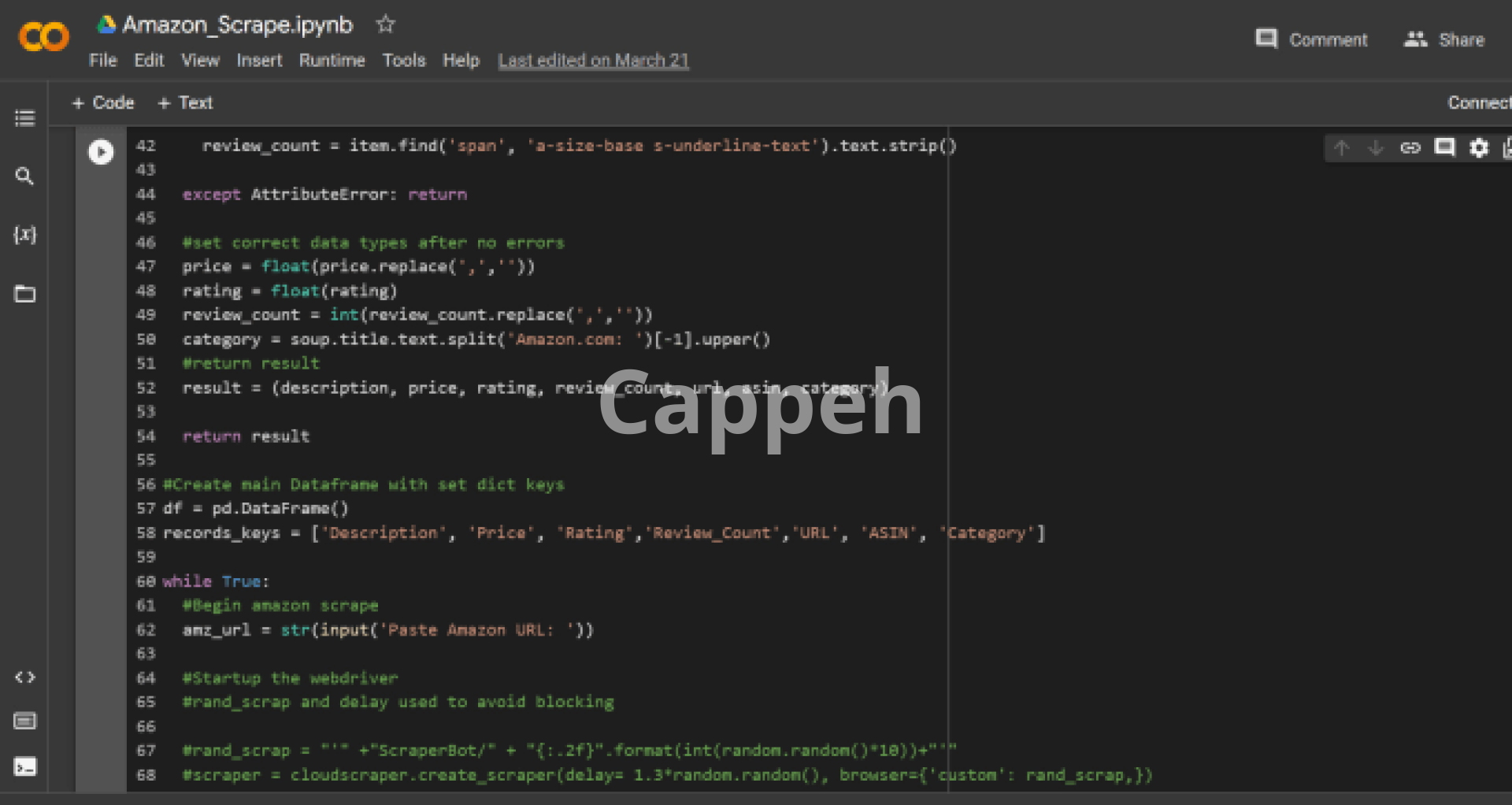
Task: Copy link to cell
Action: pyautogui.click(x=1410, y=148)
